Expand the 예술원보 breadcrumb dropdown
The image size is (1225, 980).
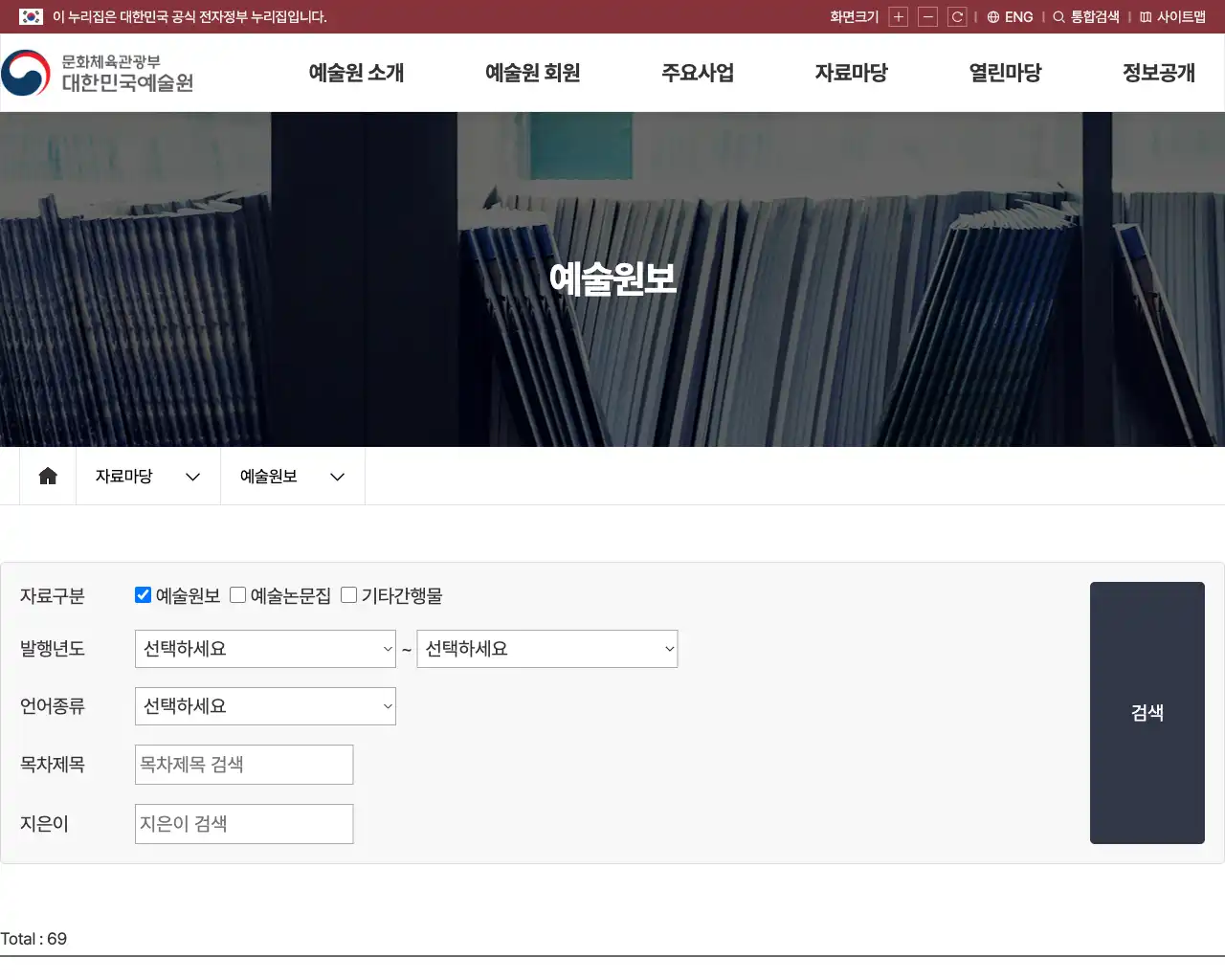(293, 476)
